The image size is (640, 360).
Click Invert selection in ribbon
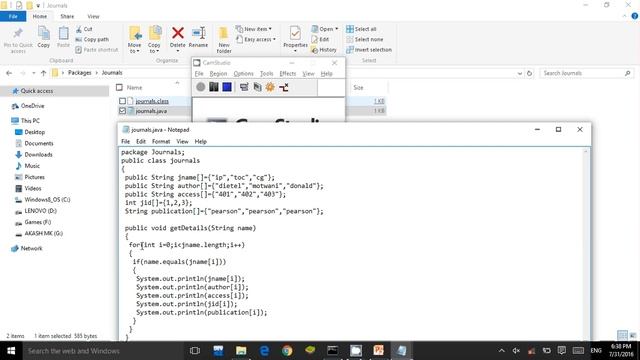click(x=369, y=50)
